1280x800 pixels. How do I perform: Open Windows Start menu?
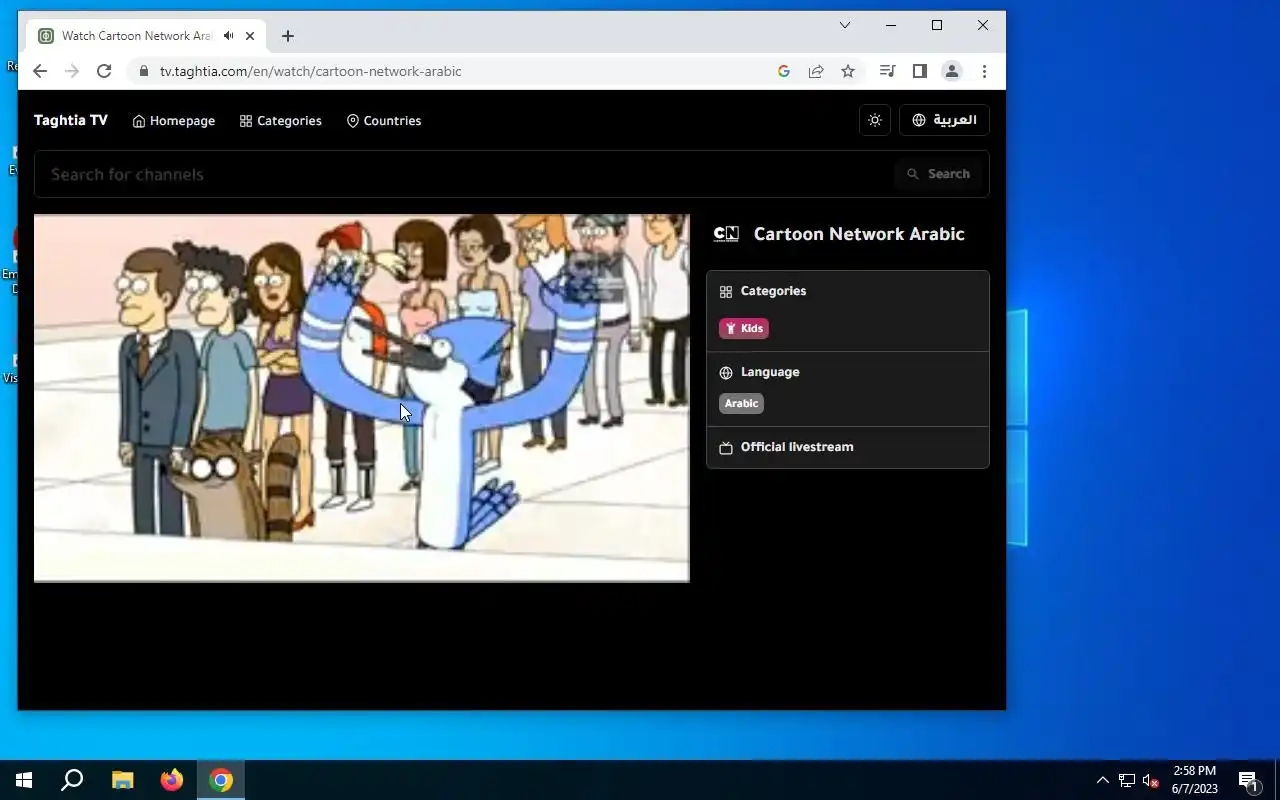[x=24, y=780]
